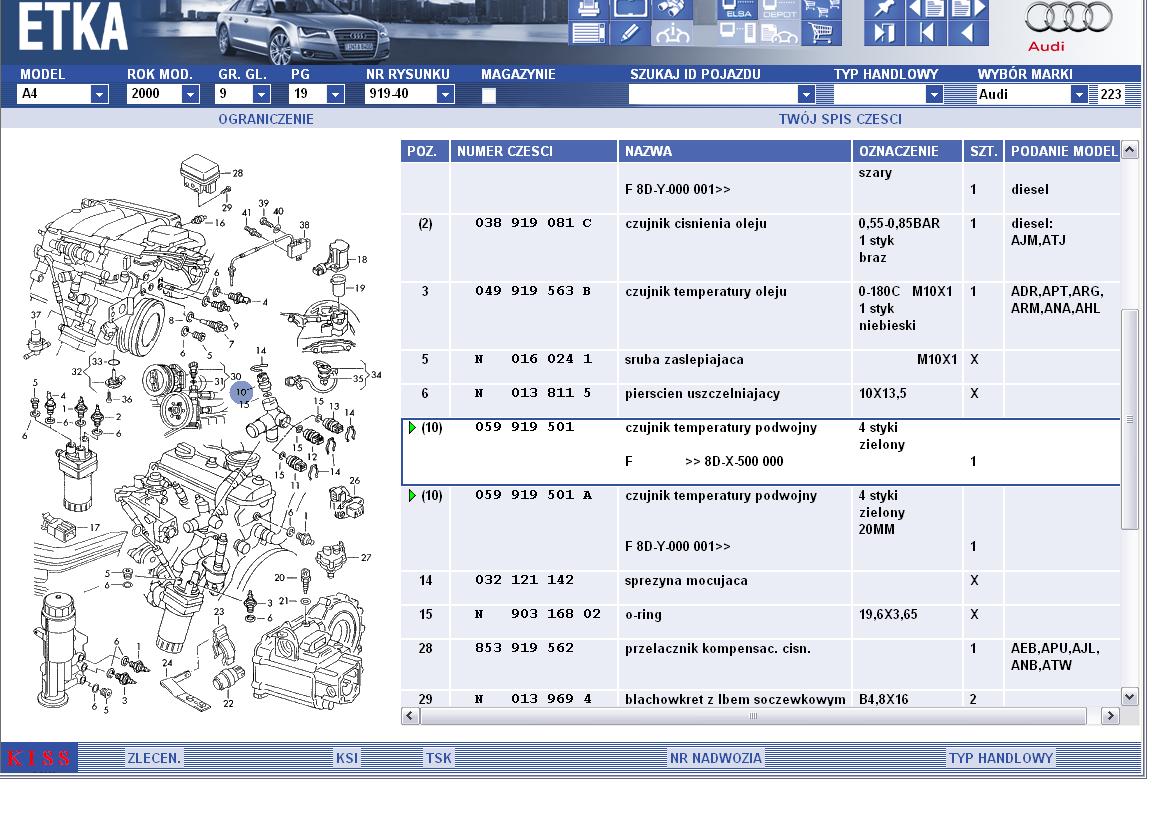
Task: Click the multiple shopping carts icon
Action: (x=821, y=9)
